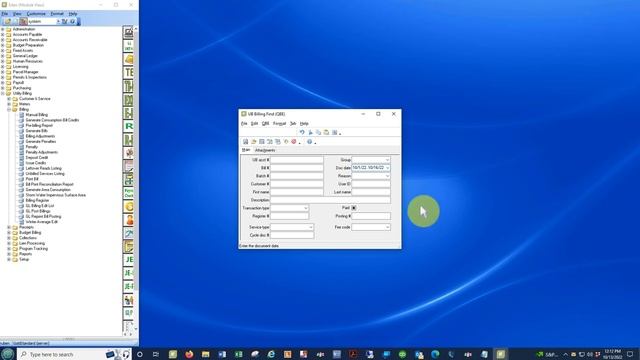The image size is (640, 360).
Task: Click the open folder icon in Billing Find toolbar
Action: [x=253, y=142]
